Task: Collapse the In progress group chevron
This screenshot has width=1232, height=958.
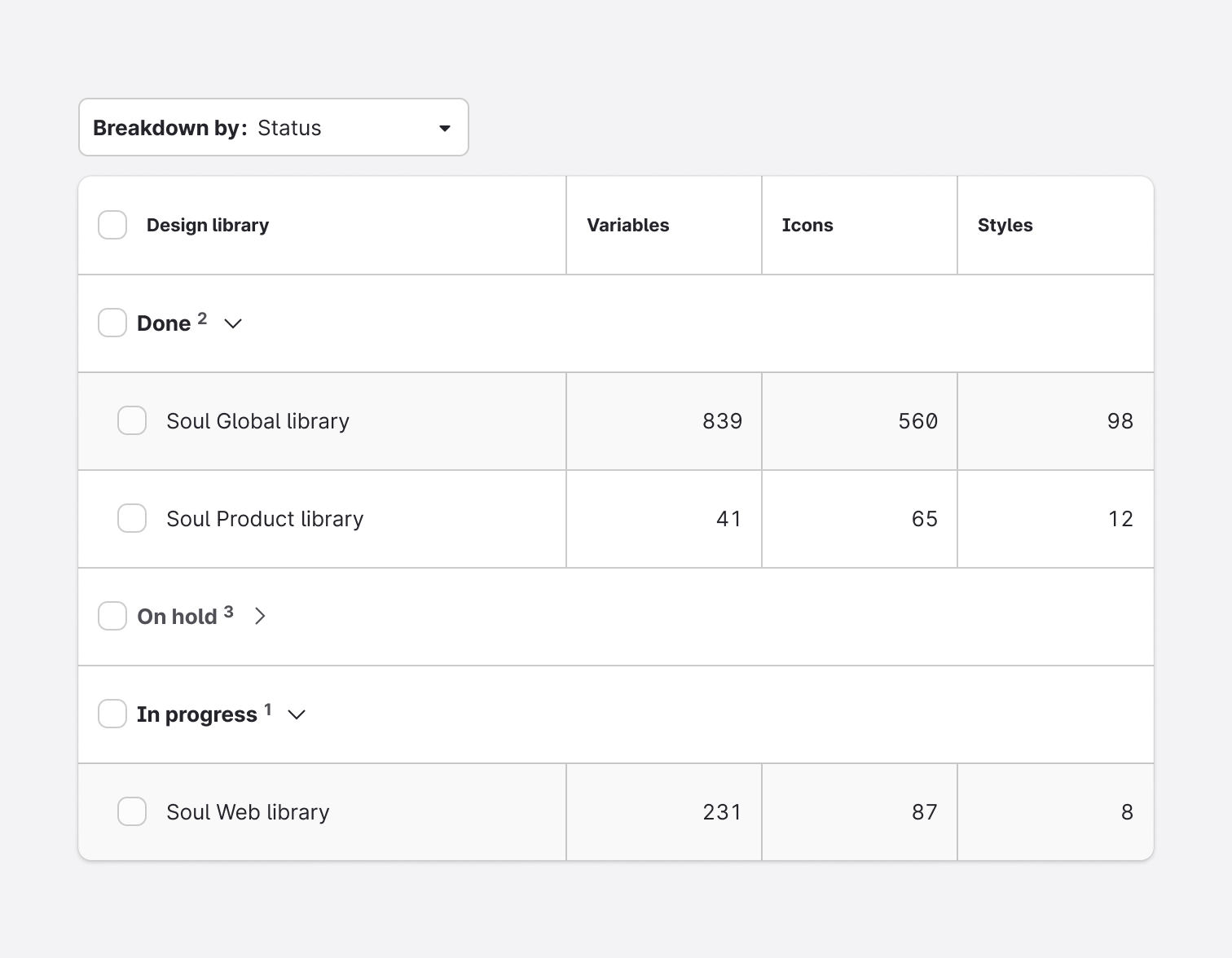Action: [x=297, y=714]
